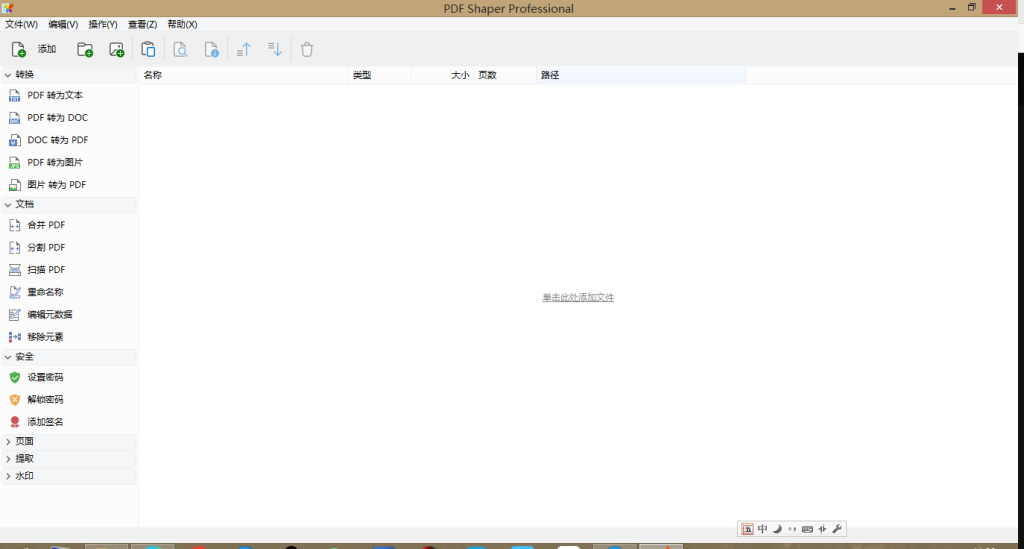Open the 帮助(X) menu
The image size is (1024, 549).
coord(182,24)
